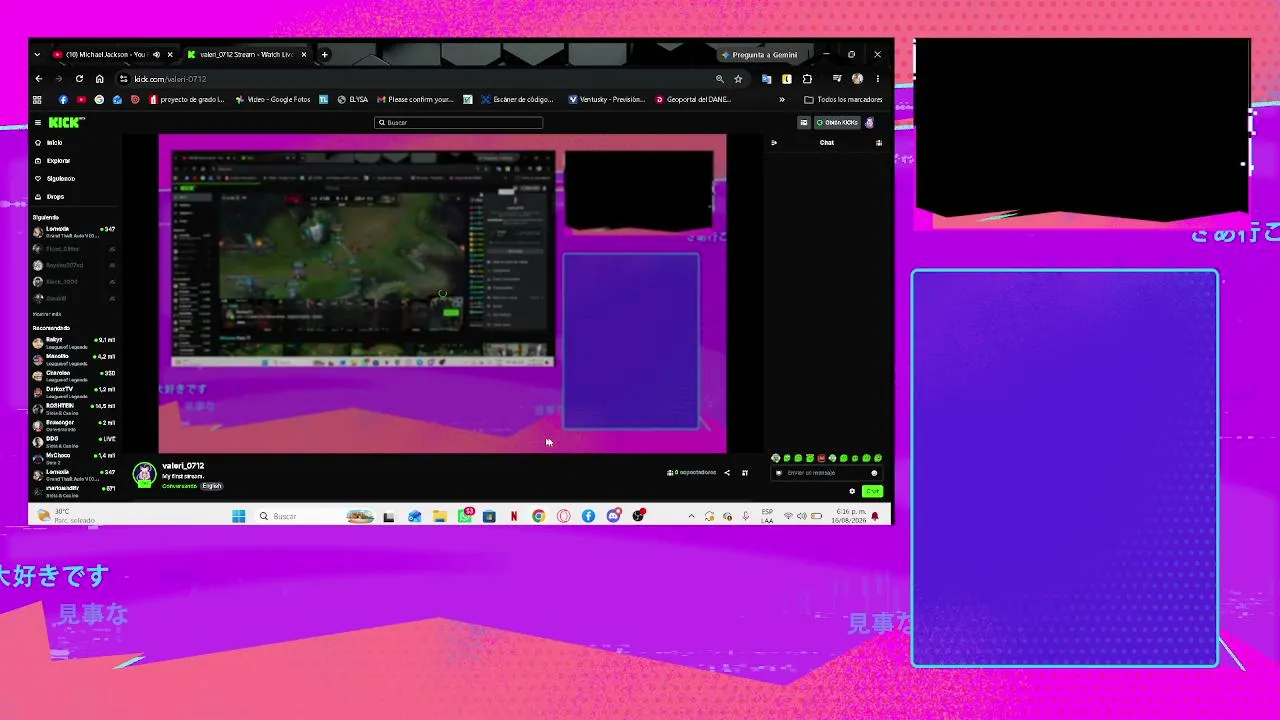This screenshot has height=720, width=1280.
Task: Open the Chrome apps grid shortcut
Action: (x=38, y=100)
